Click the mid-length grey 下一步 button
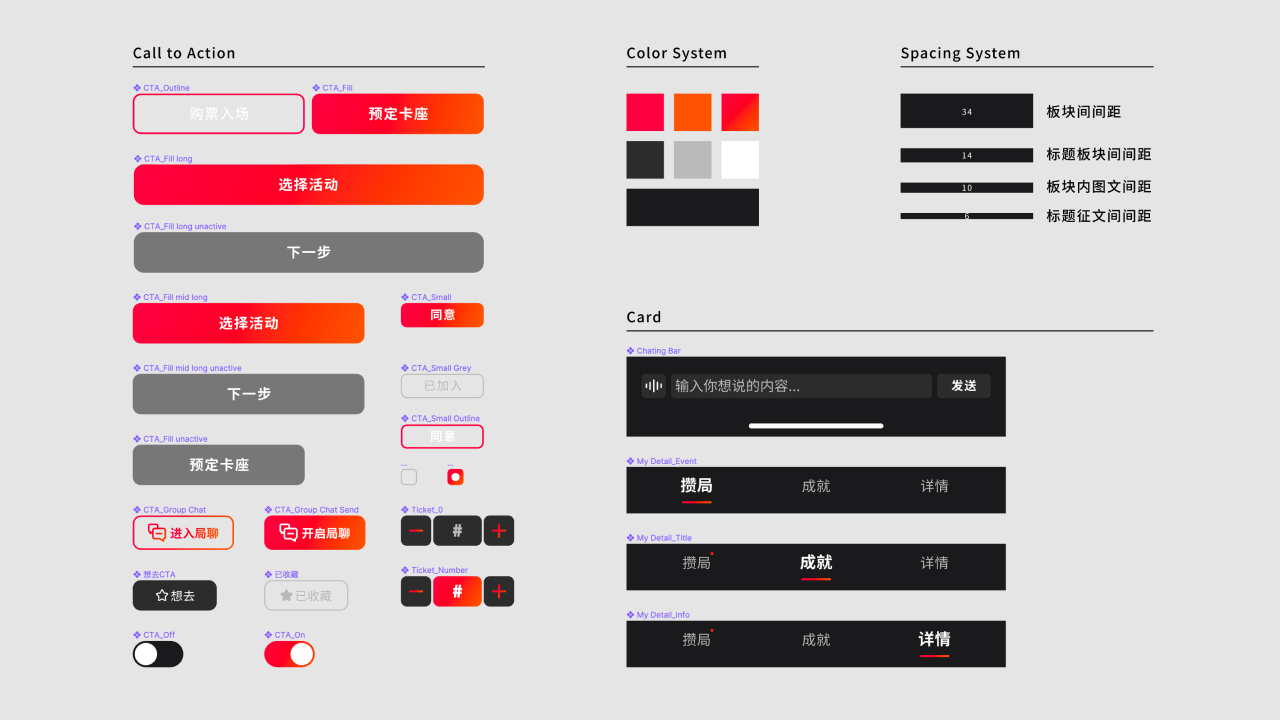The height and width of the screenshot is (720, 1280). click(x=249, y=394)
